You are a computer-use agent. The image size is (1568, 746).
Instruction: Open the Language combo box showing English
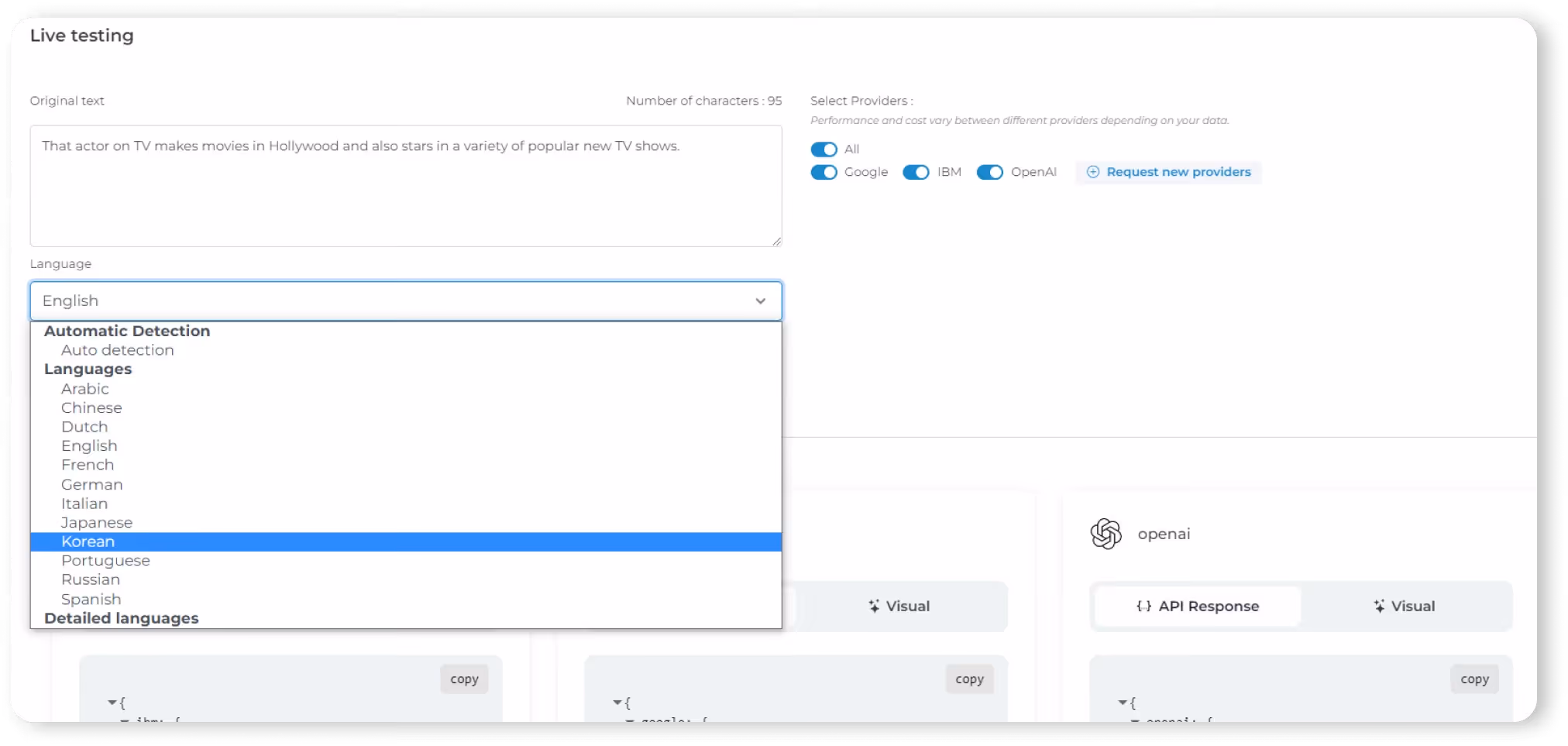406,301
